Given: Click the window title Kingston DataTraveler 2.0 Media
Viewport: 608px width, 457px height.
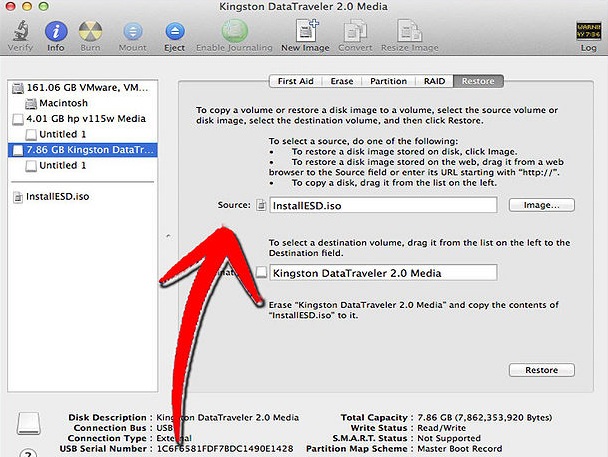Looking at the screenshot, I should click(303, 7).
